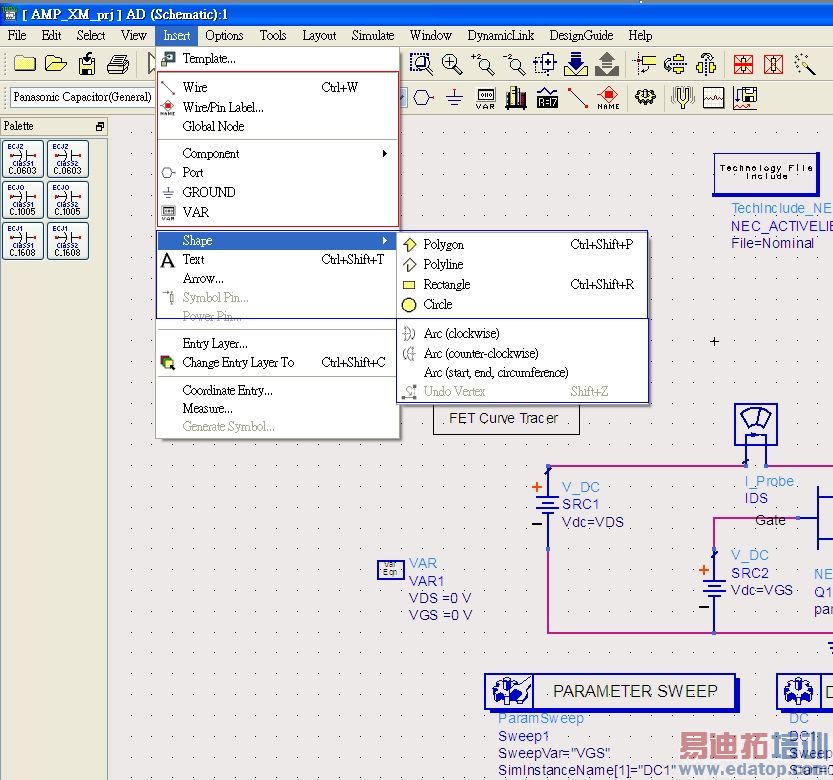Open the Simulate menu
The image size is (833, 780).
[x=372, y=35]
